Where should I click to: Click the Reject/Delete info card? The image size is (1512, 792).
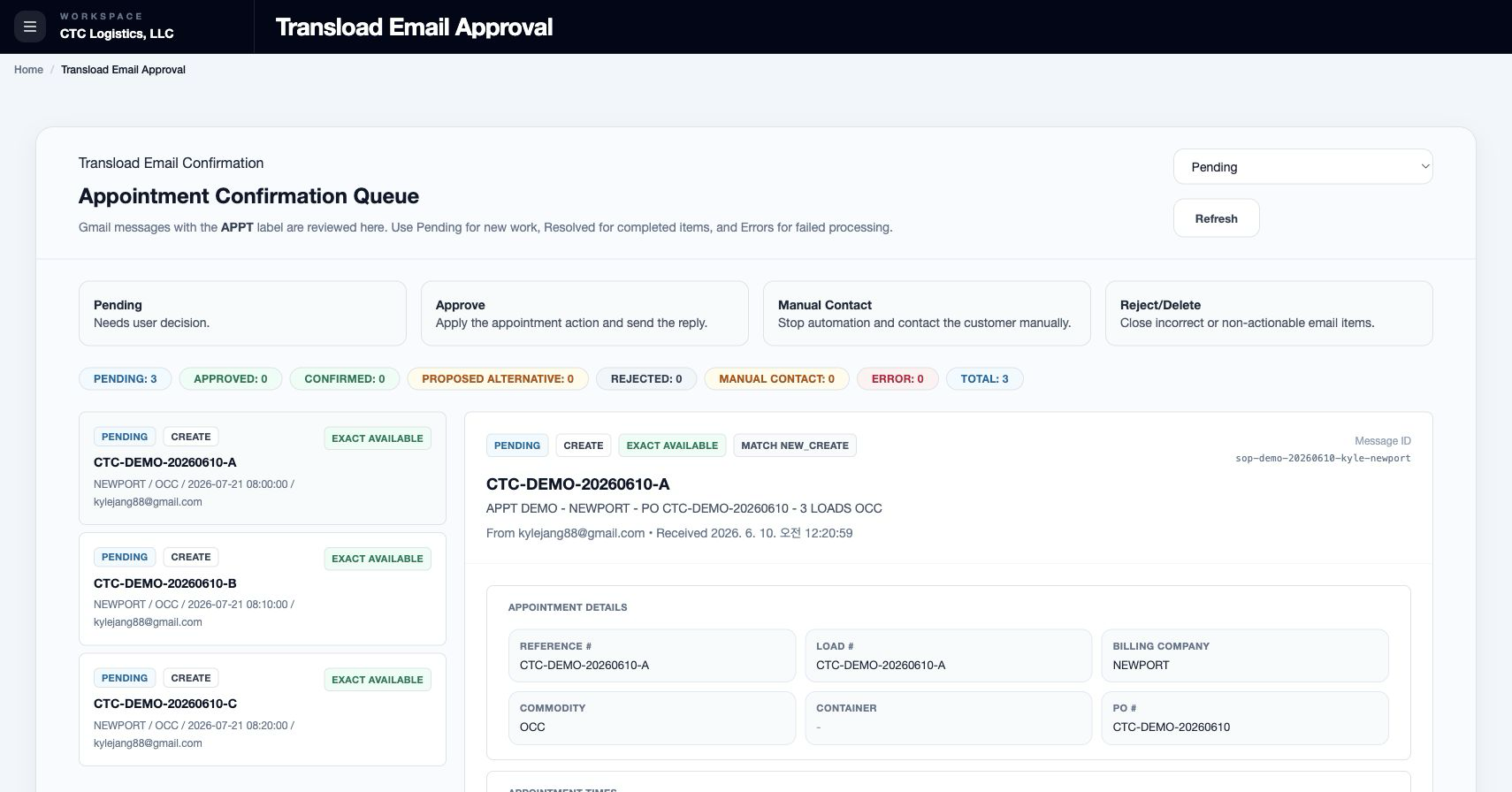pyautogui.click(x=1269, y=314)
